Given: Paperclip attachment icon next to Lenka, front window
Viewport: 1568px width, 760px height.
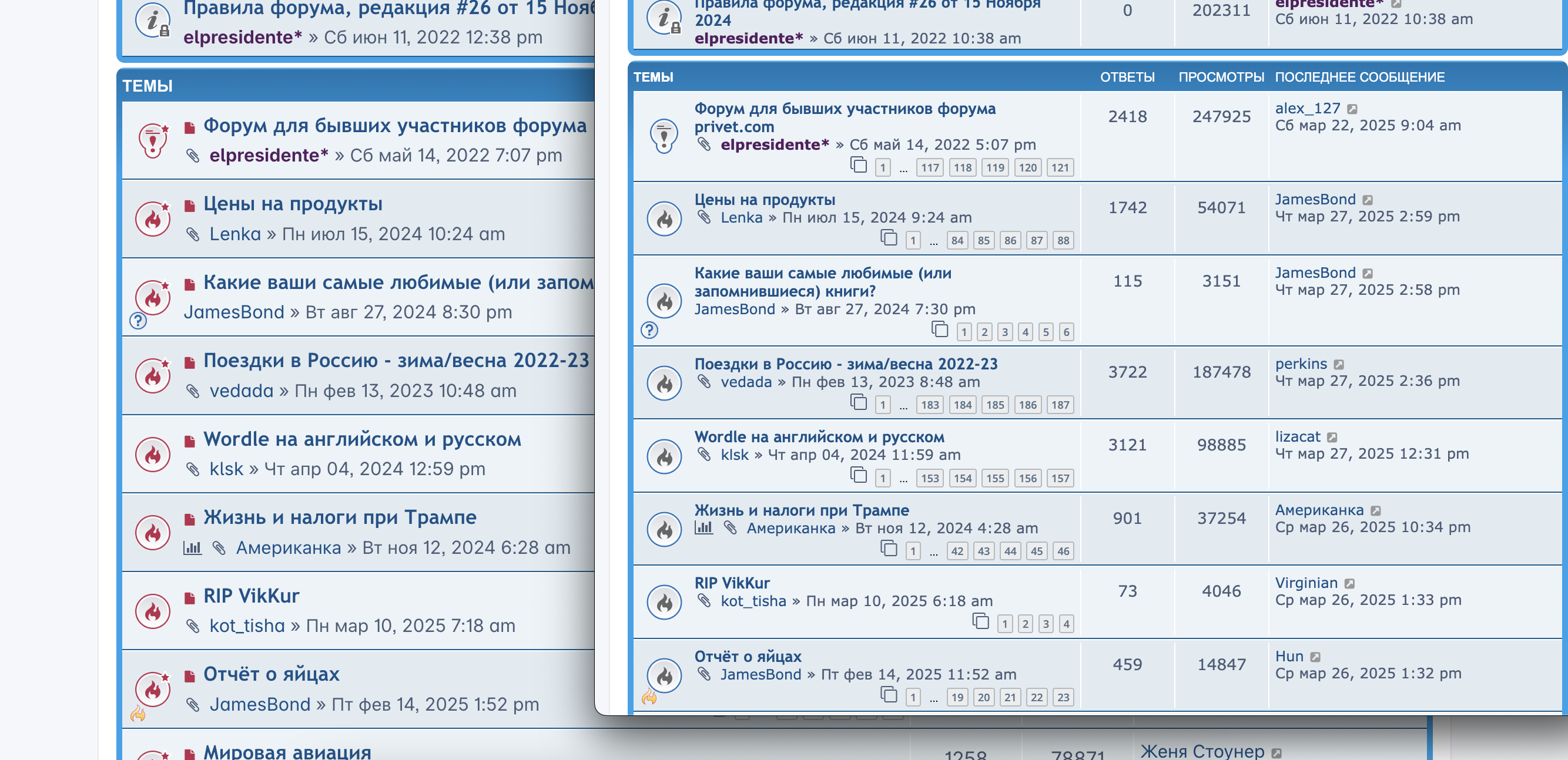Looking at the screenshot, I should [704, 217].
